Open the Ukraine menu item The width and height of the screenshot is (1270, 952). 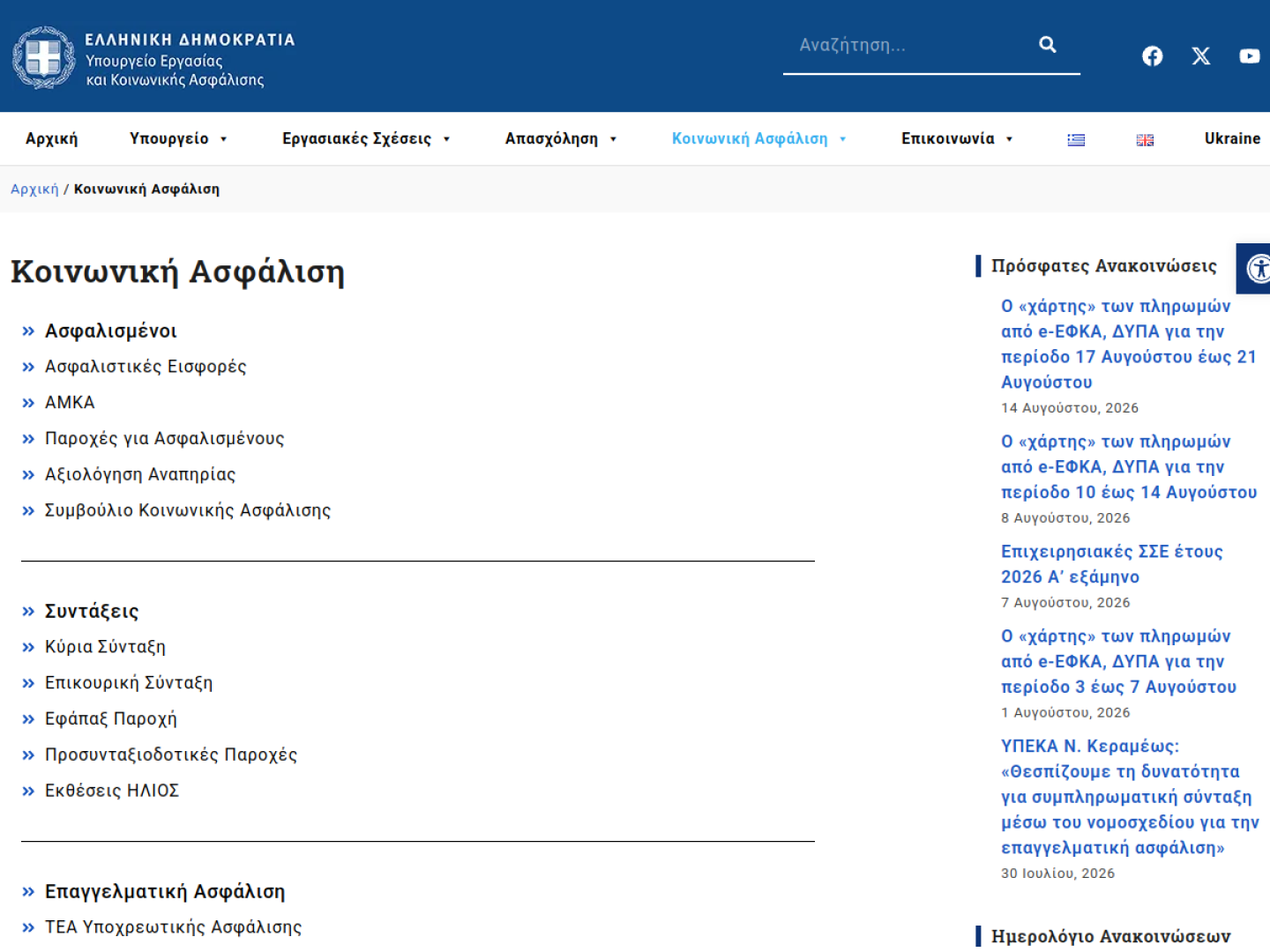[1232, 138]
